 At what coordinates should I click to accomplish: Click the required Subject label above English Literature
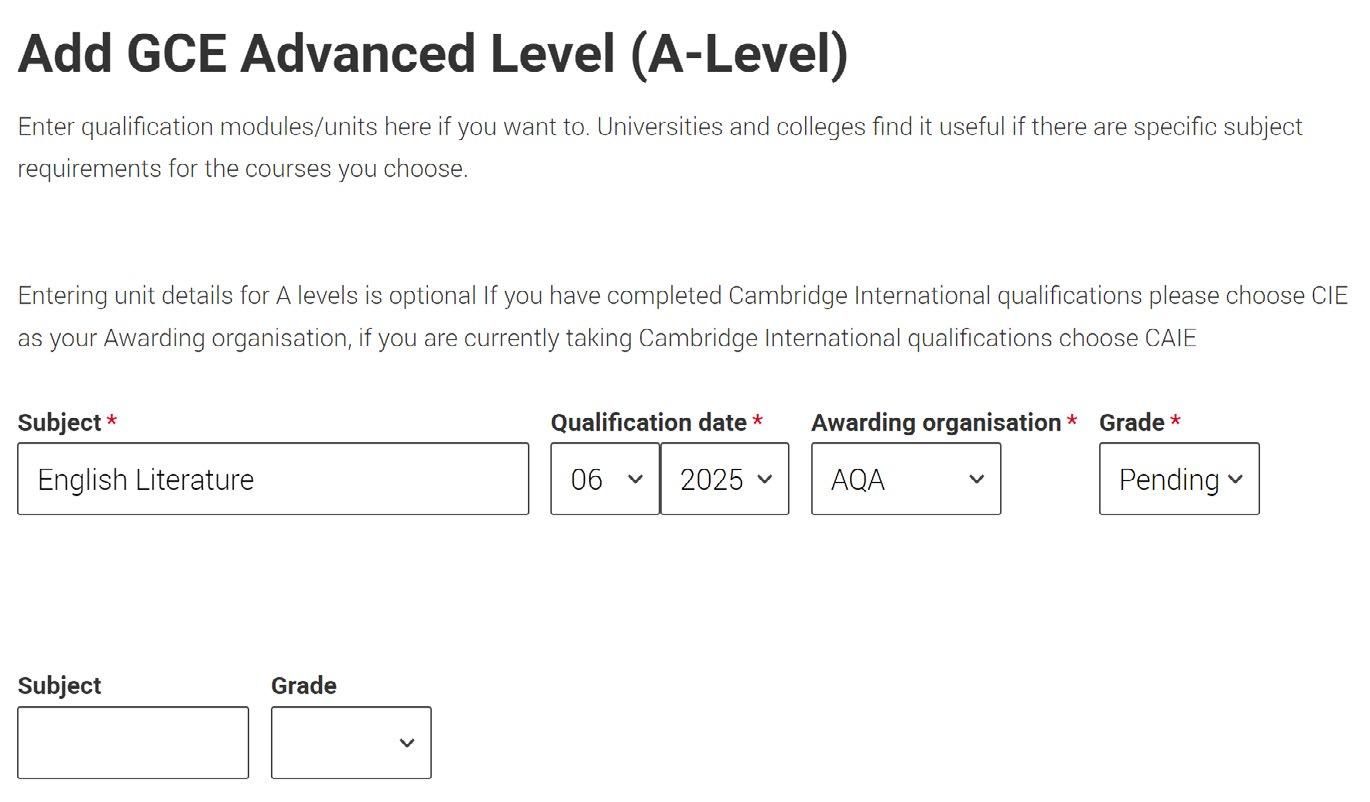(x=60, y=423)
